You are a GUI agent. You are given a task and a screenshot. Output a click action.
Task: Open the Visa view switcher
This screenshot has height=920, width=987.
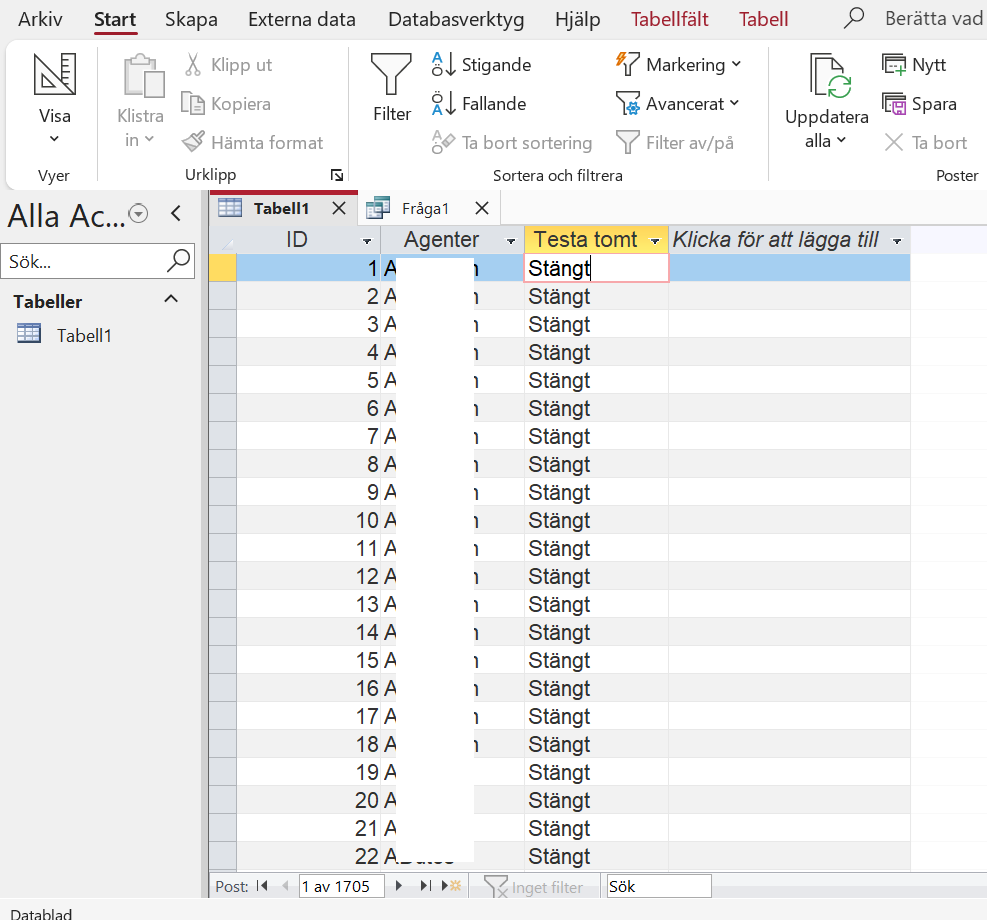click(x=54, y=99)
